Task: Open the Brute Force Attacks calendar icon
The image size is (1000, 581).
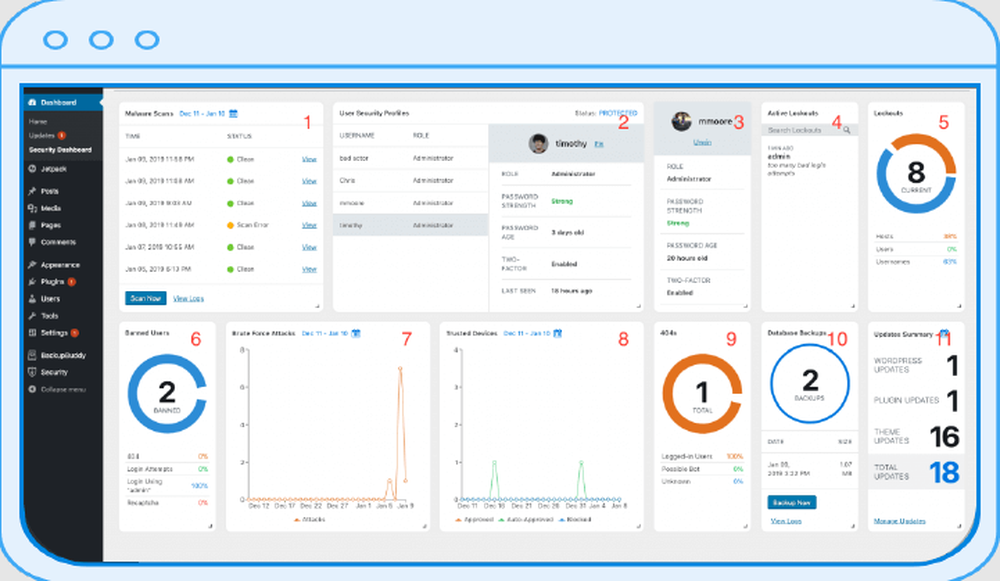Action: (356, 333)
